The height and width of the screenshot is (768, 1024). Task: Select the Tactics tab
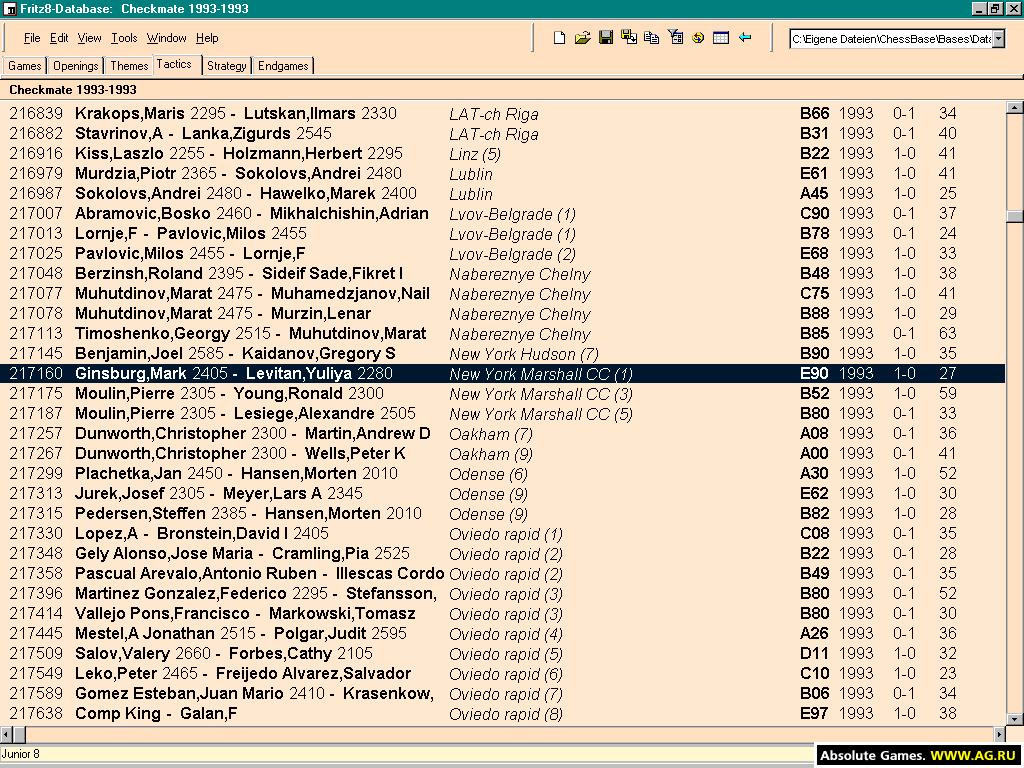click(x=174, y=64)
